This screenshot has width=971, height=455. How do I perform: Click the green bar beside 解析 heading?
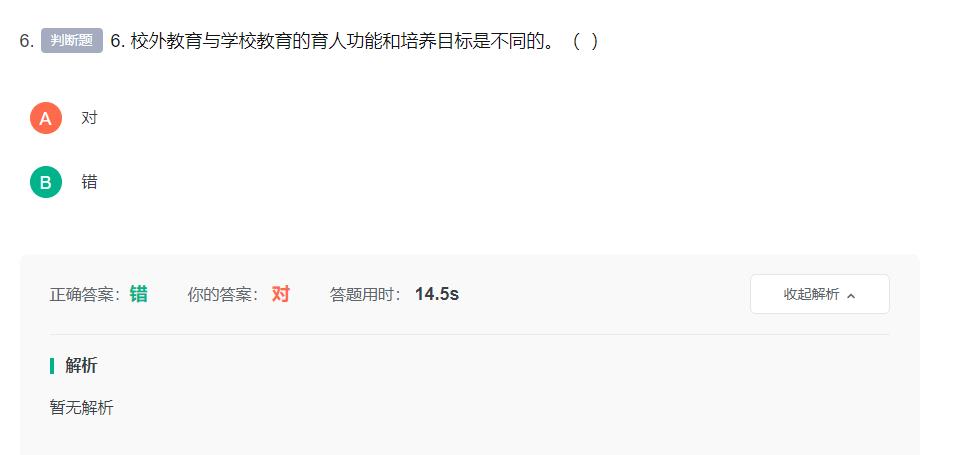click(52, 366)
